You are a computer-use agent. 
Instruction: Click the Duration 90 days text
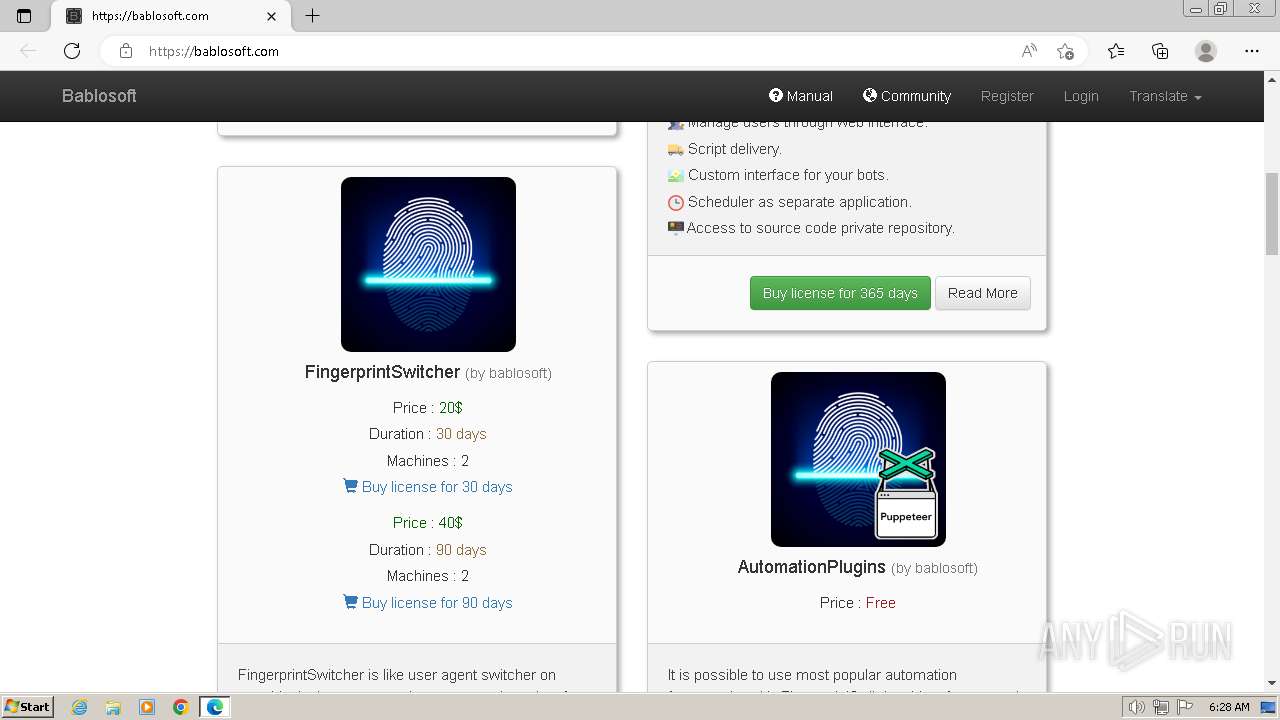click(428, 550)
